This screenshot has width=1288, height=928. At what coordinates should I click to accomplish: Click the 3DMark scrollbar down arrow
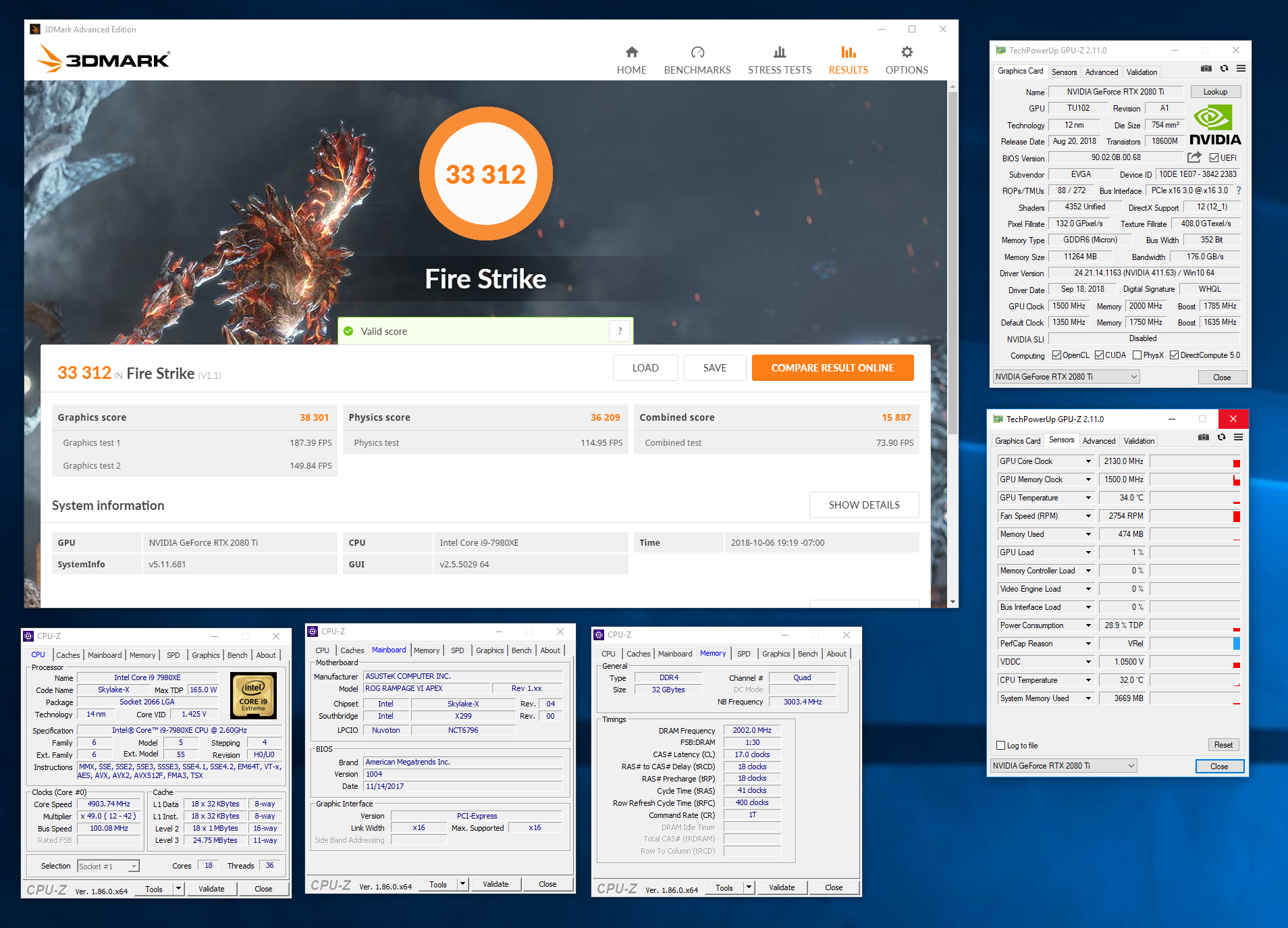[952, 602]
